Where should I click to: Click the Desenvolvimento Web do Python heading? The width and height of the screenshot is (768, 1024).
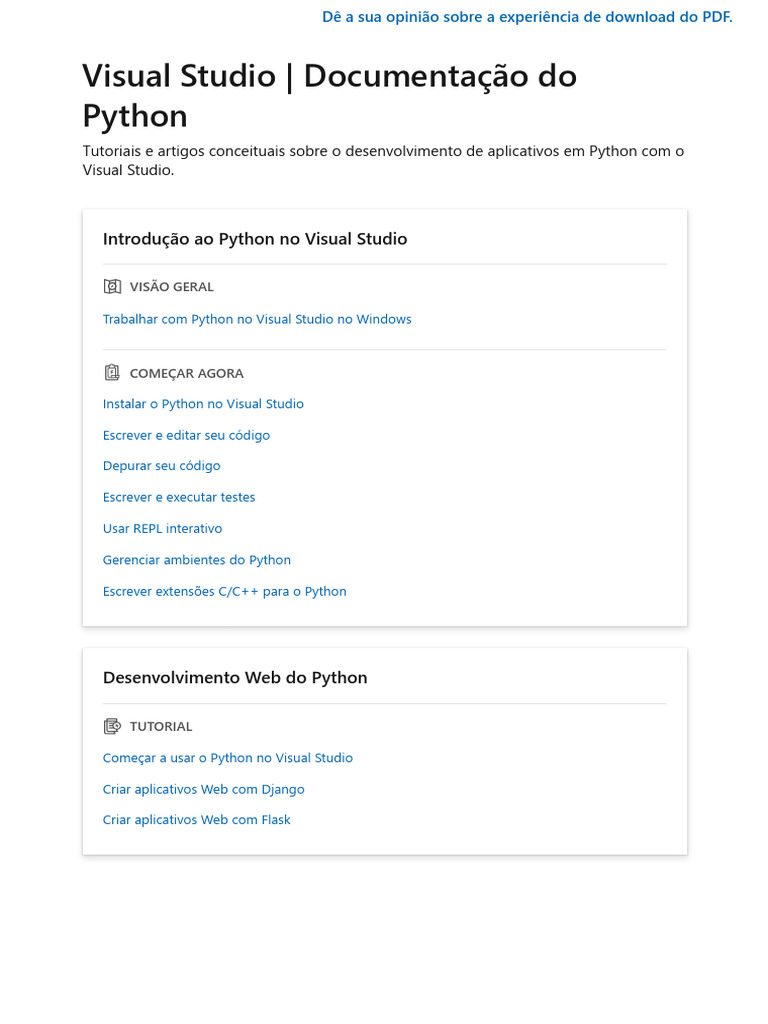[x=235, y=677]
